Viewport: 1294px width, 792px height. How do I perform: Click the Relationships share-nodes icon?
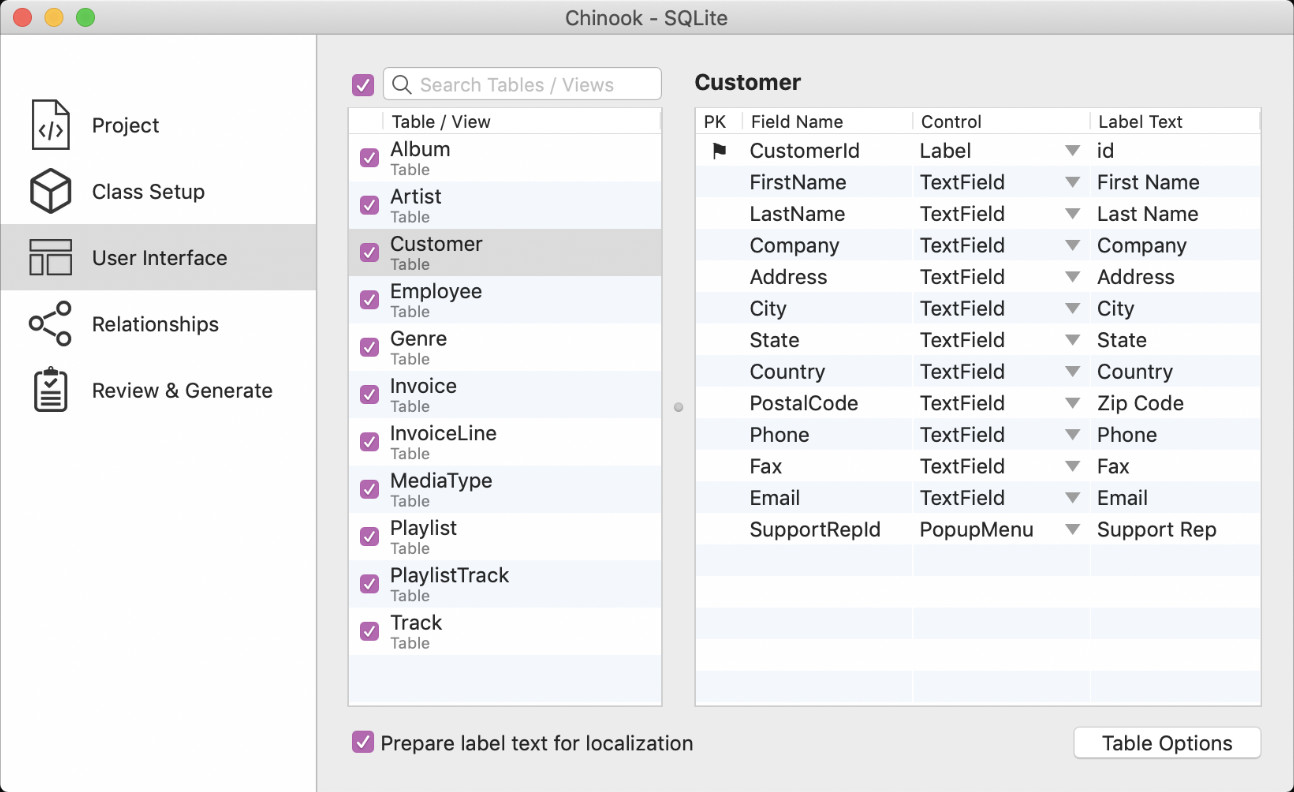[50, 324]
